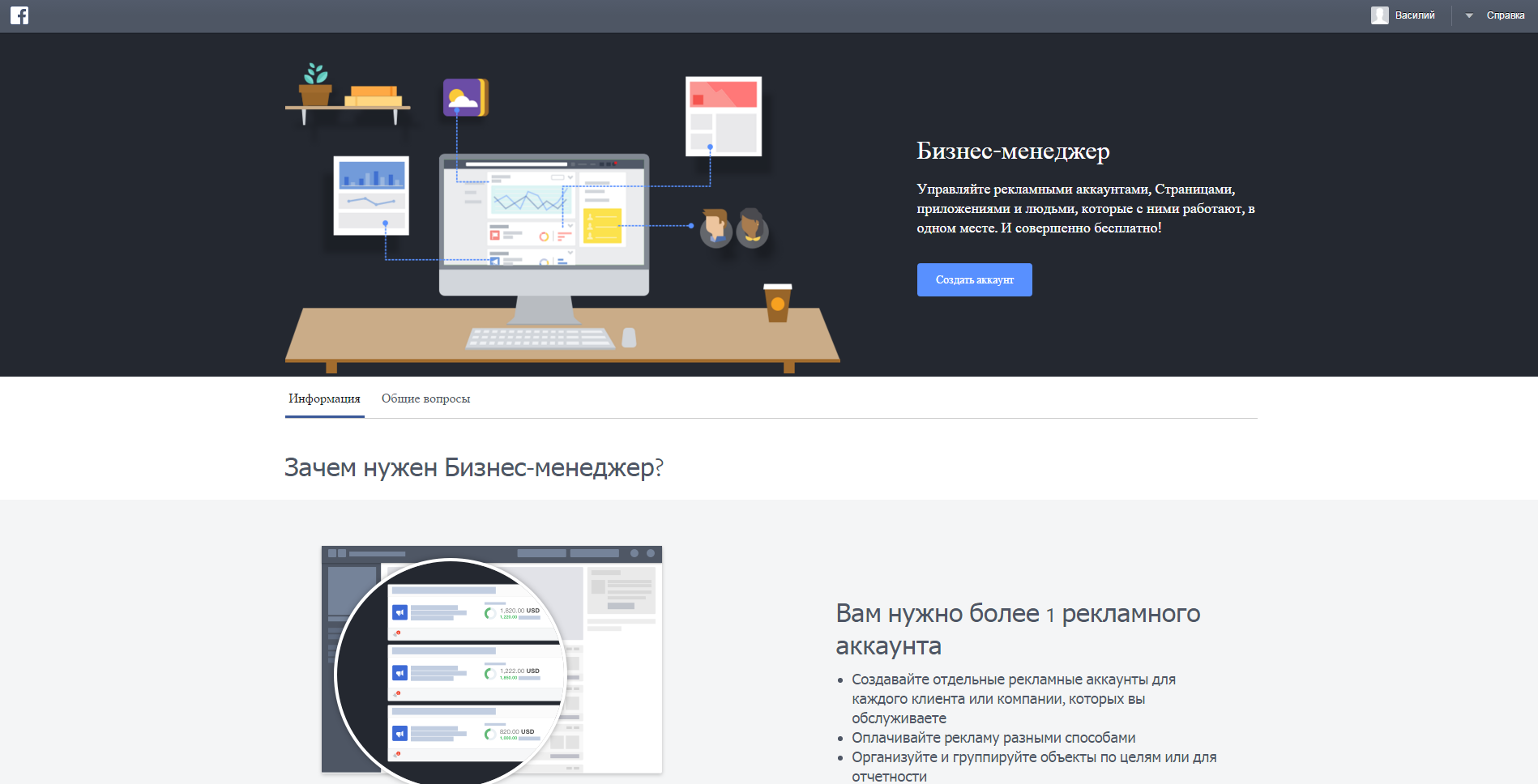This screenshot has height=784, width=1538.
Task: Click the Оплачивайте рекламу разными способами bullet
Action: pyautogui.click(x=993, y=738)
